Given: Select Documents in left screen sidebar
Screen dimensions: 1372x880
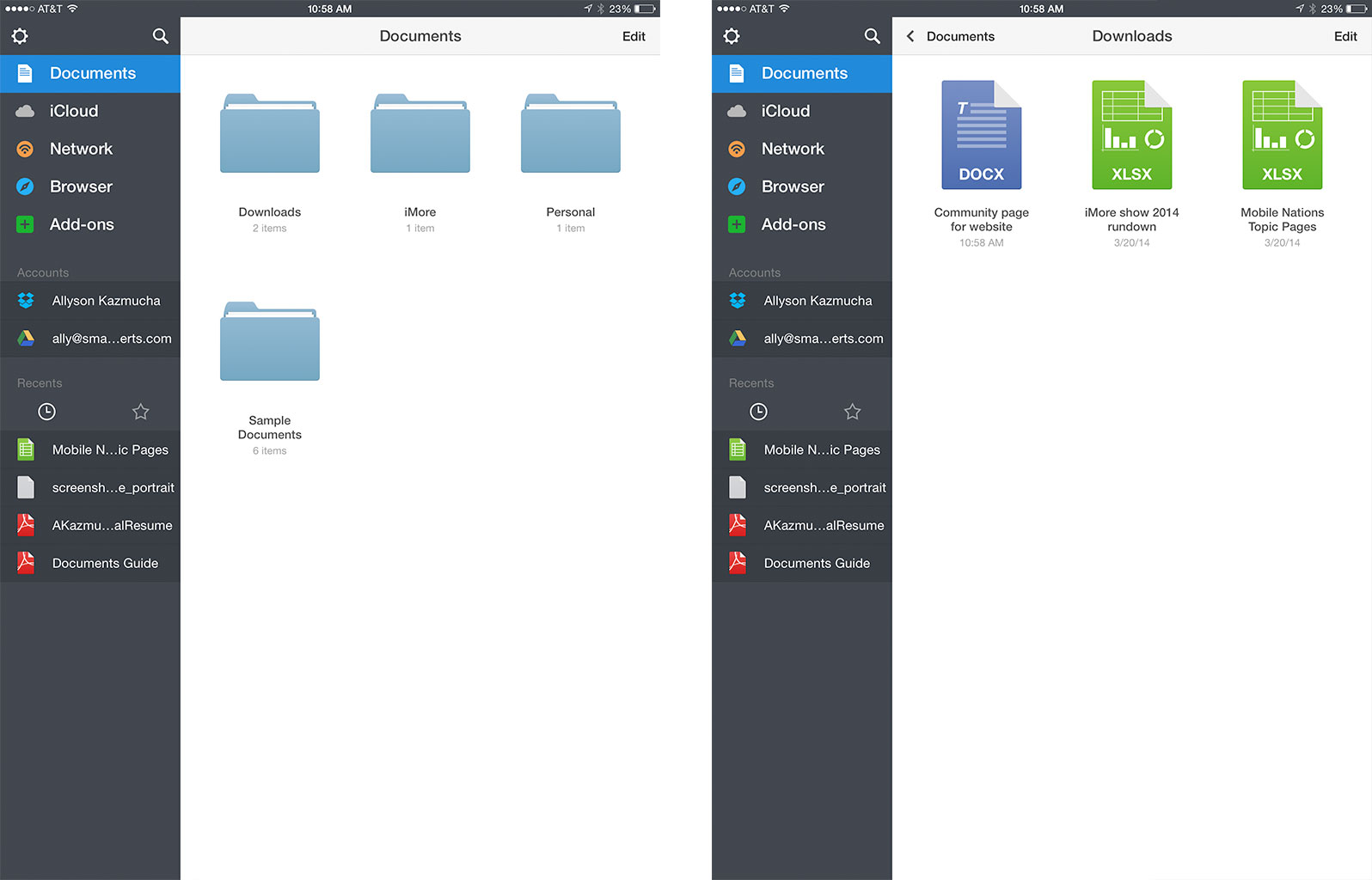Looking at the screenshot, I should point(90,74).
